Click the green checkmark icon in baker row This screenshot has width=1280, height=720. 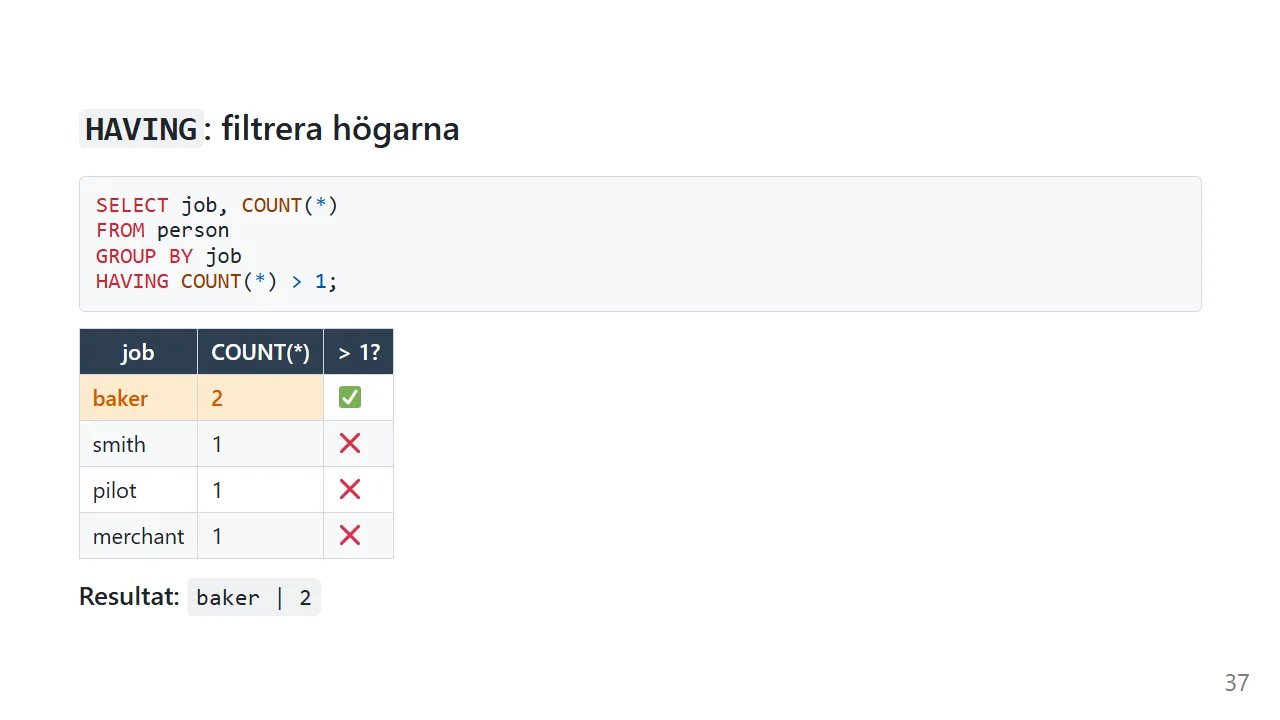[x=350, y=398]
